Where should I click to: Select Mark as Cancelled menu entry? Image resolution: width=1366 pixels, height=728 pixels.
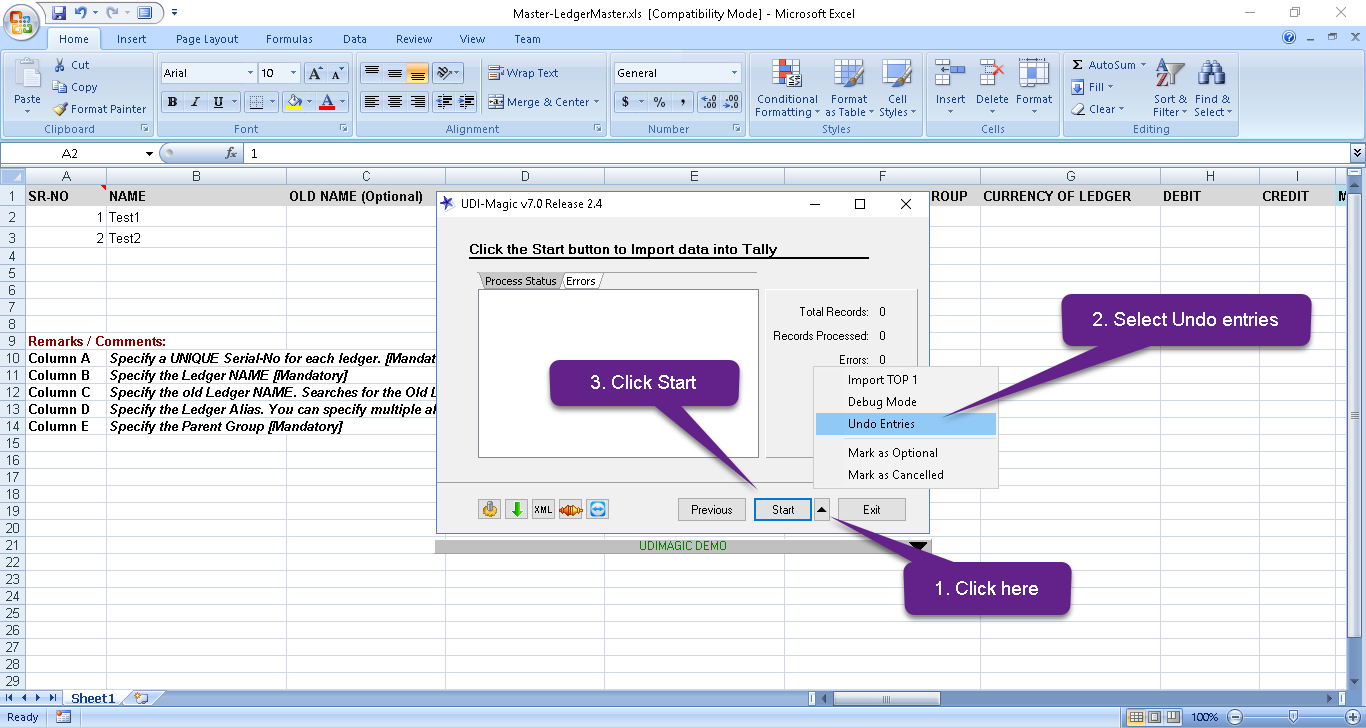pyautogui.click(x=906, y=475)
